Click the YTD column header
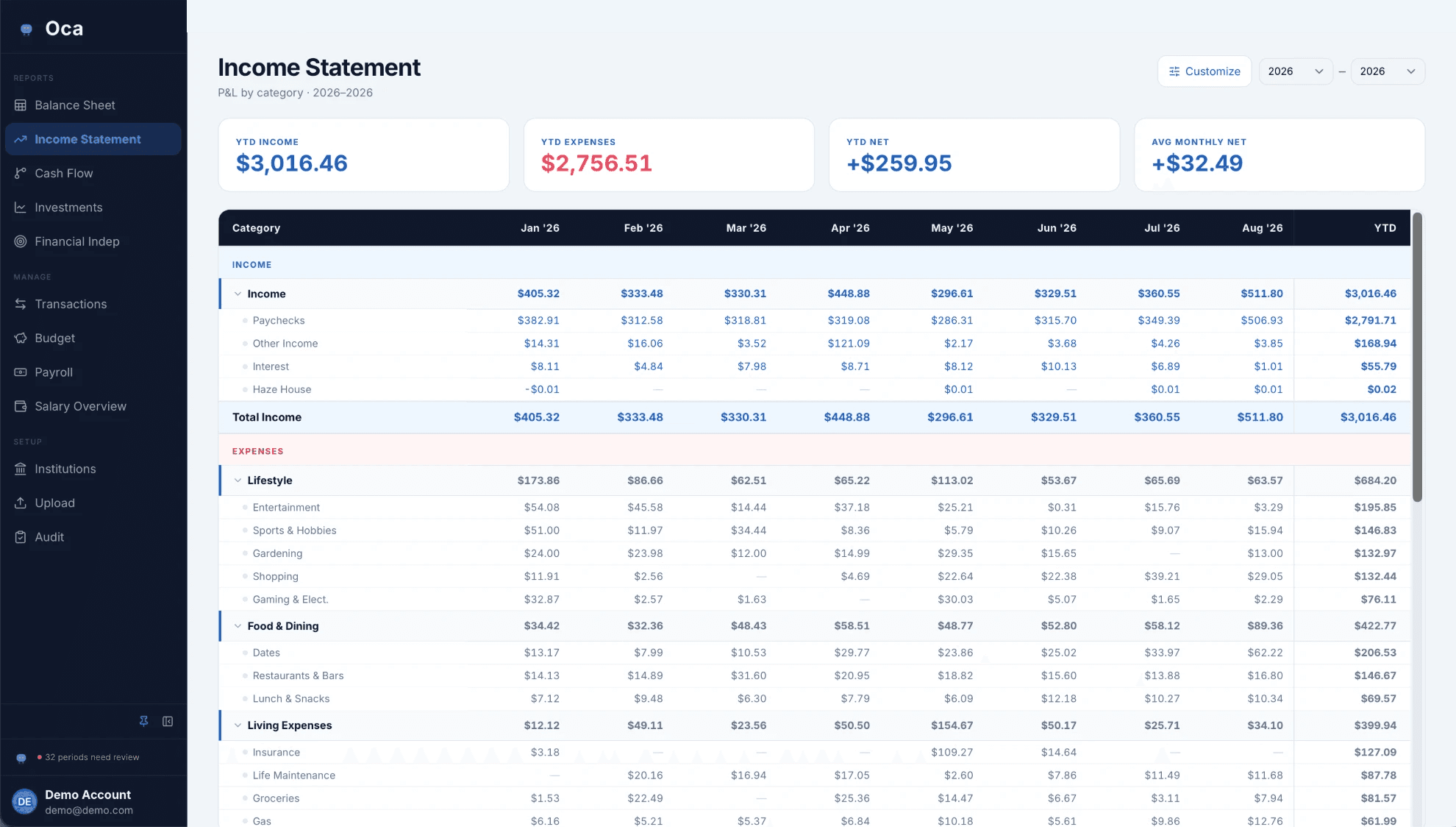This screenshot has width=1456, height=827. click(x=1385, y=228)
